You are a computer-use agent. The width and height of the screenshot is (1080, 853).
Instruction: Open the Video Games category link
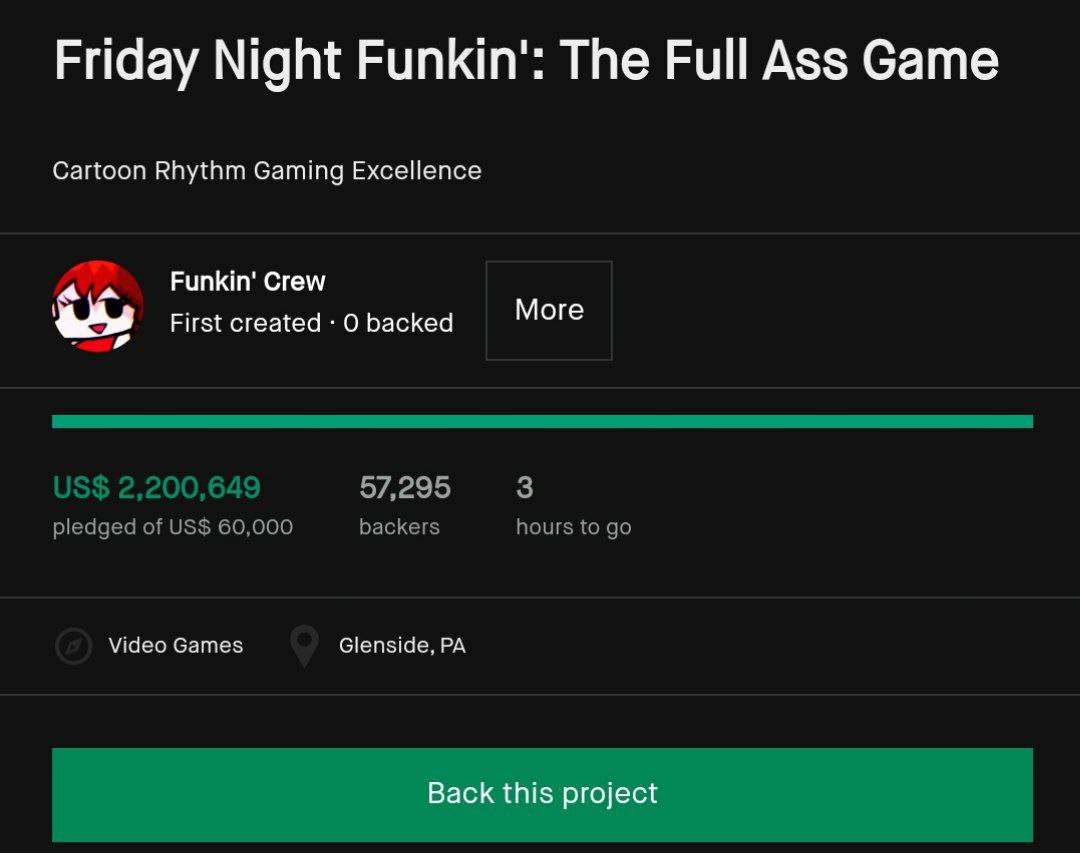point(175,646)
